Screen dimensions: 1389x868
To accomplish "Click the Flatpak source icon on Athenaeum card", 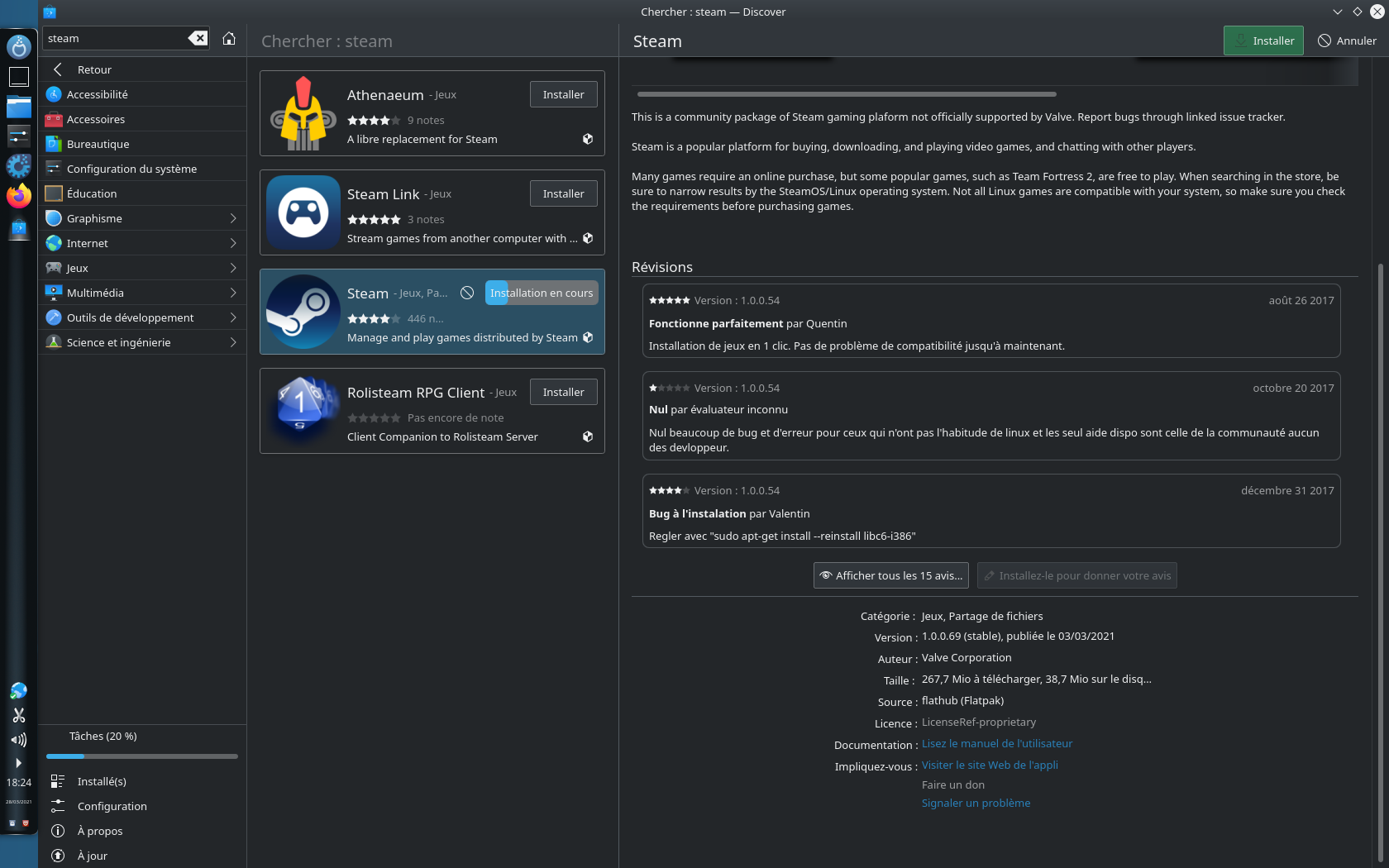I will tap(588, 139).
